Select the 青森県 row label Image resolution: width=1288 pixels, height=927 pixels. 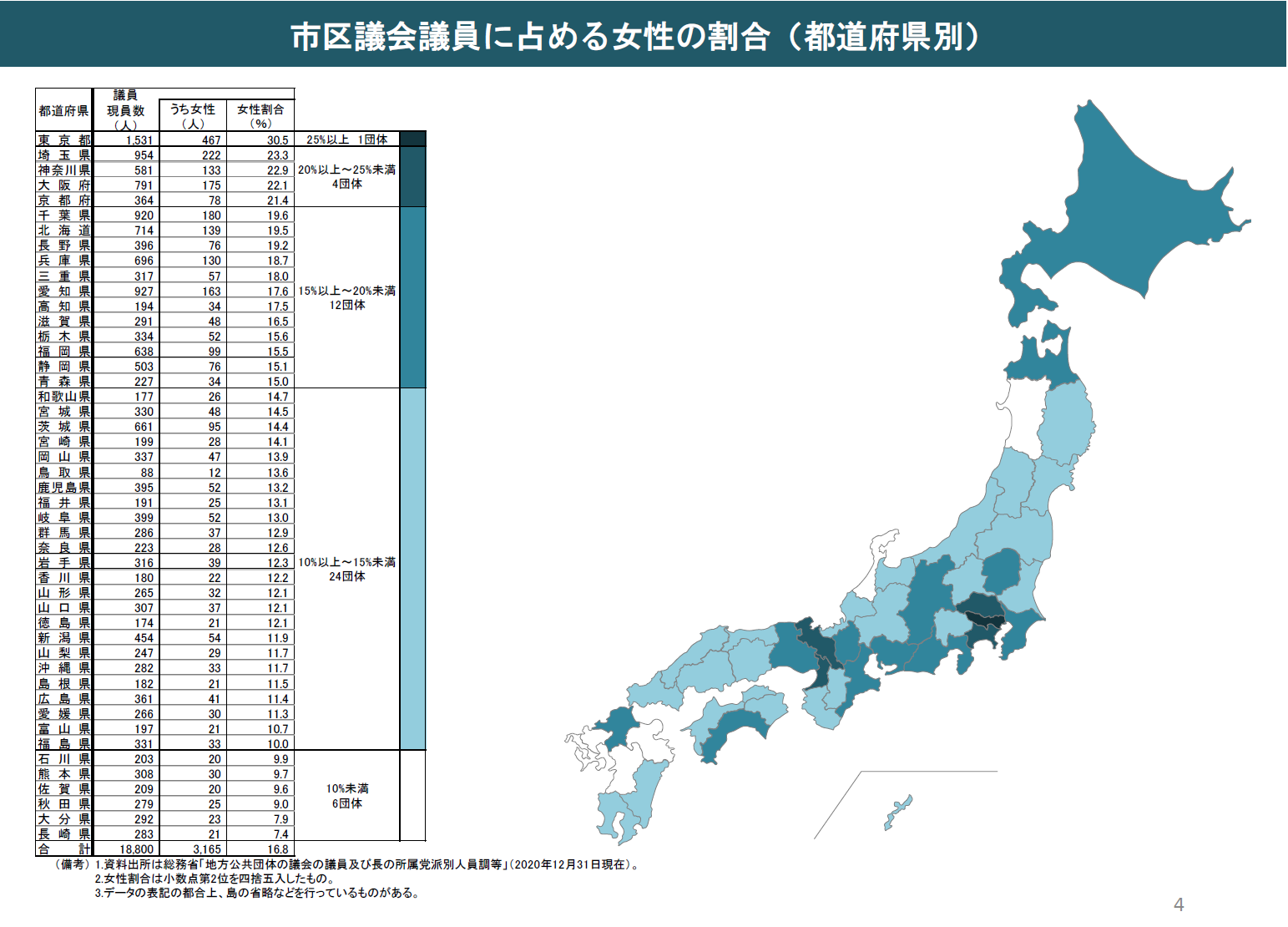[x=63, y=382]
